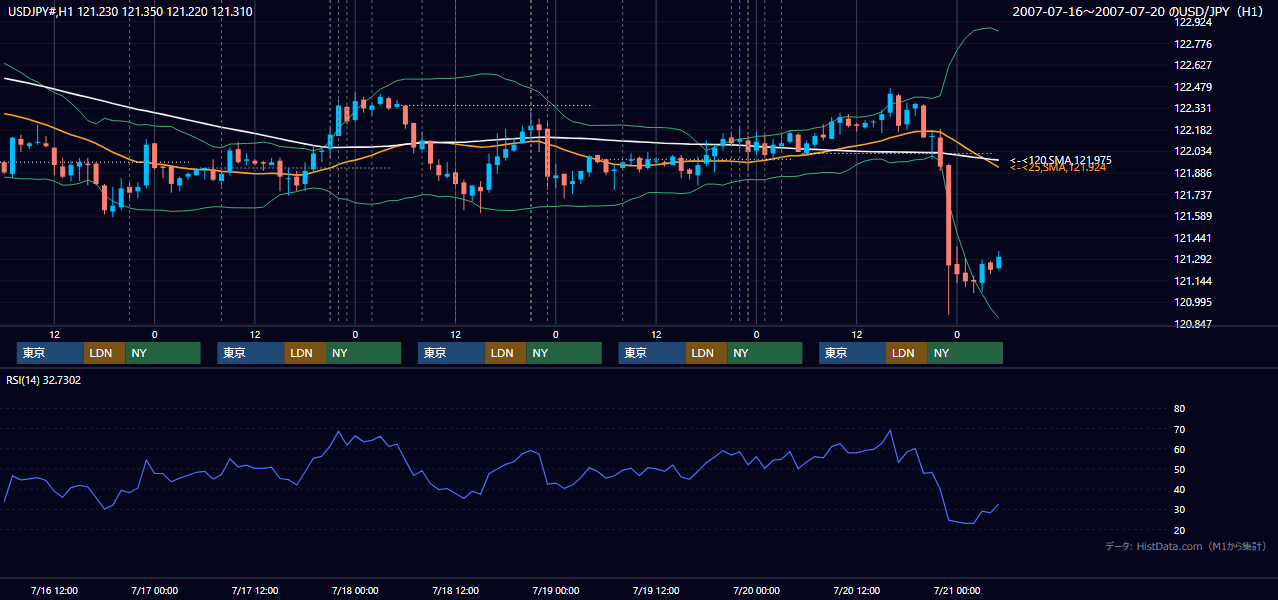Viewport: 1278px width, 600px height.
Task: Select the 7/20 00:00 time axis label
Action: [756, 590]
